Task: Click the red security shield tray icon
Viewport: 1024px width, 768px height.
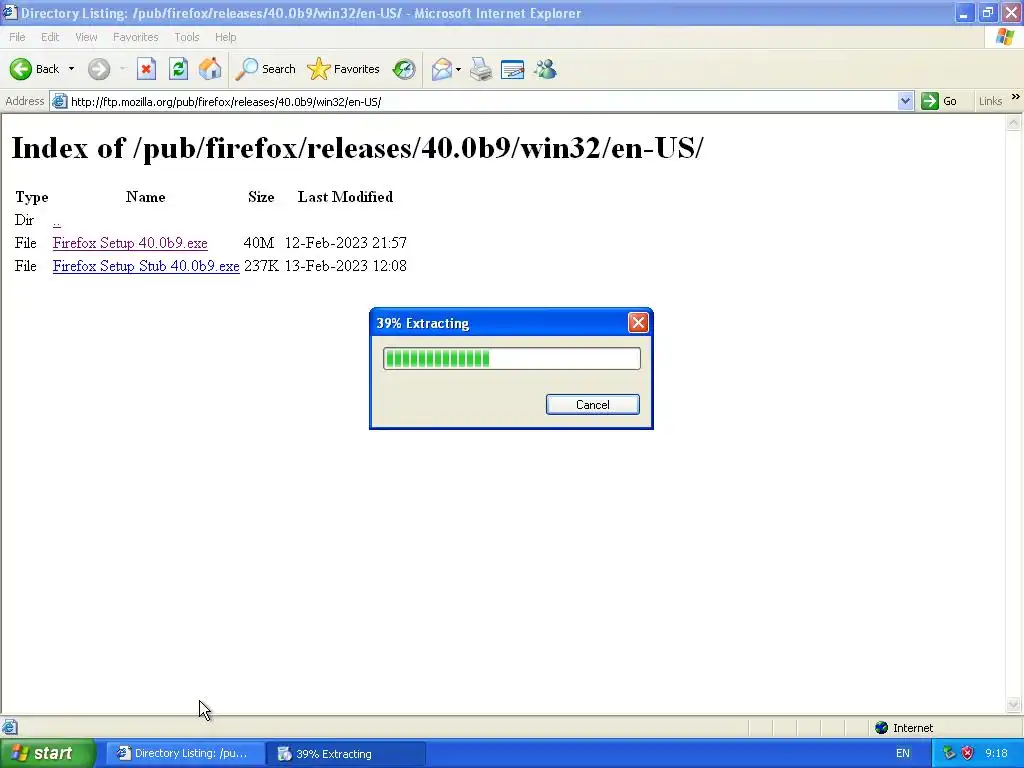Action: [967, 754]
